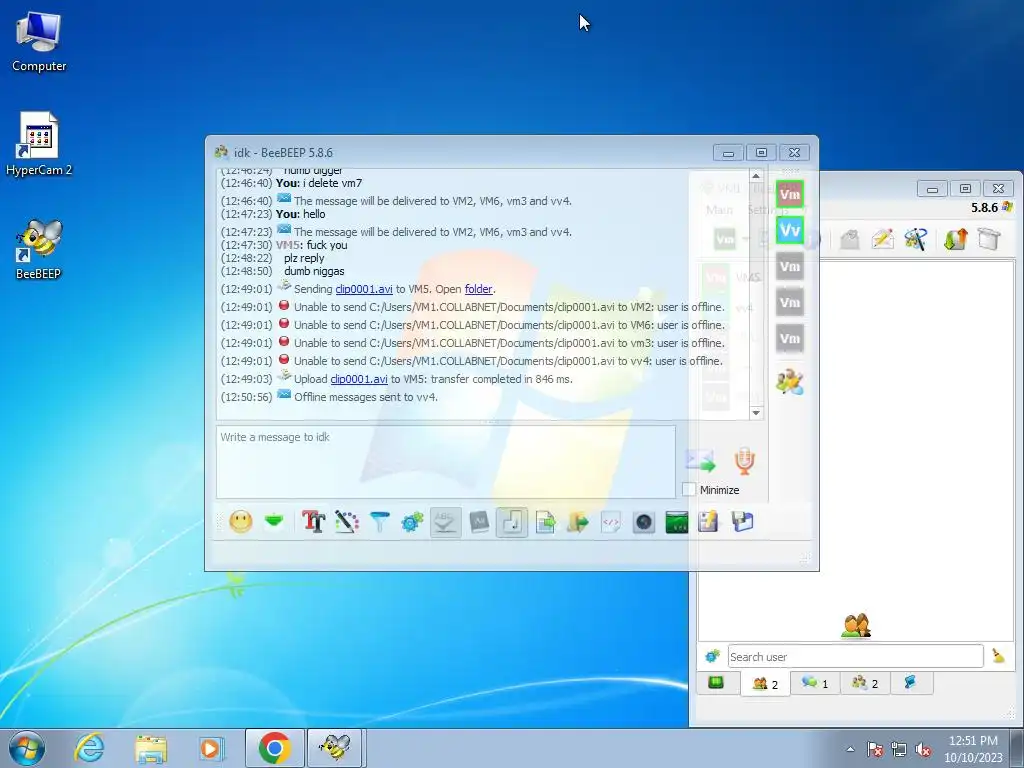1024x768 pixels.
Task: Switch to the users tab showing 2
Action: pos(765,684)
